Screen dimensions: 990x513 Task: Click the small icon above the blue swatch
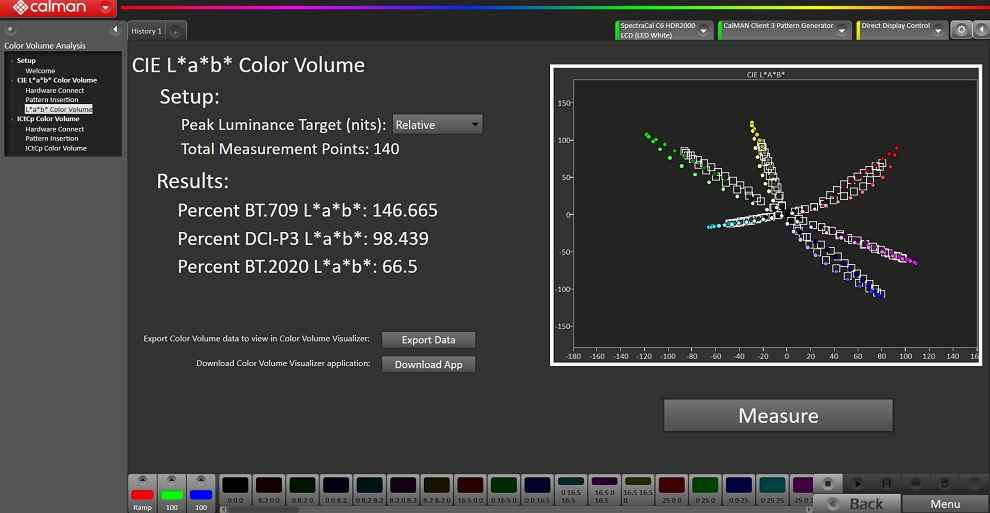pos(201,480)
